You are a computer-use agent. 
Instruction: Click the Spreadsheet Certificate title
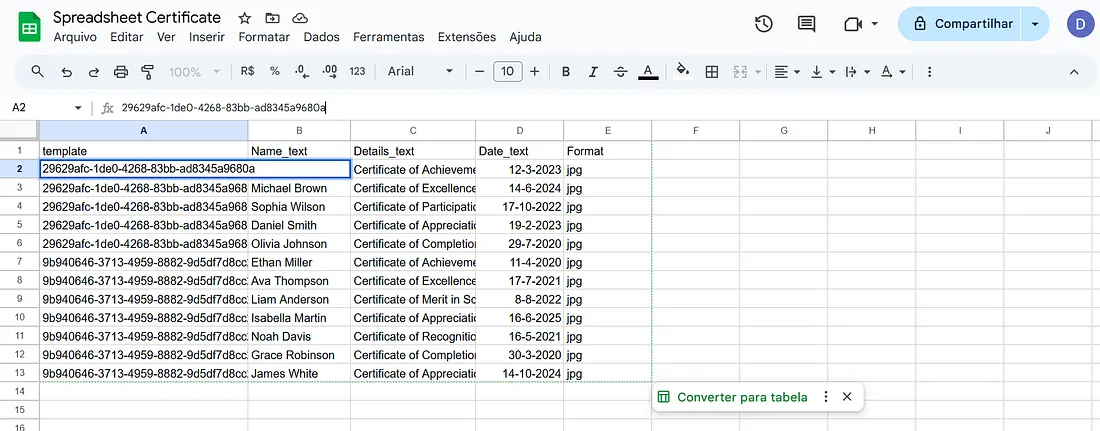click(x=137, y=18)
